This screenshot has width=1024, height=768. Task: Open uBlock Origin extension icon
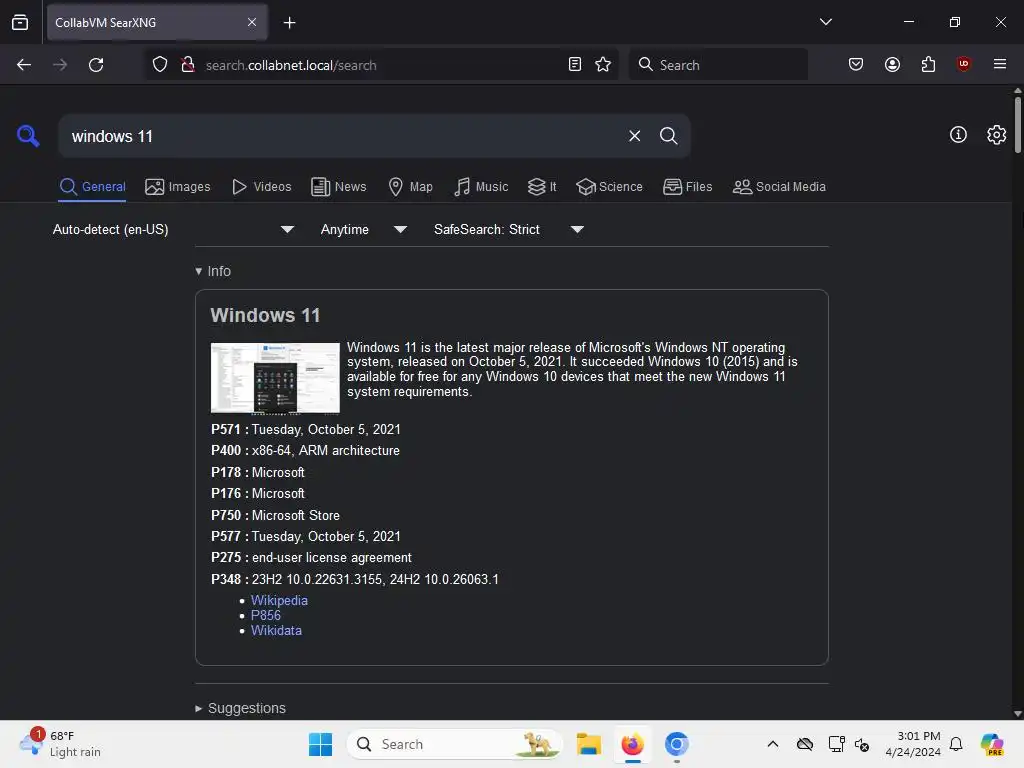963,64
